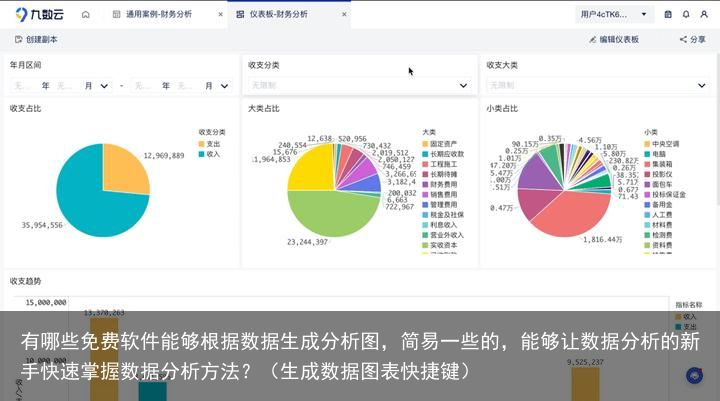Click the 编辑仪表板 pencil icon
Viewport: 720px width, 401px height.
pos(593,40)
